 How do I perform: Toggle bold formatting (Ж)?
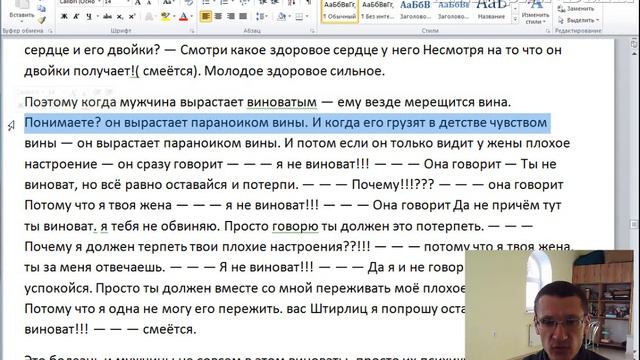click(64, 17)
